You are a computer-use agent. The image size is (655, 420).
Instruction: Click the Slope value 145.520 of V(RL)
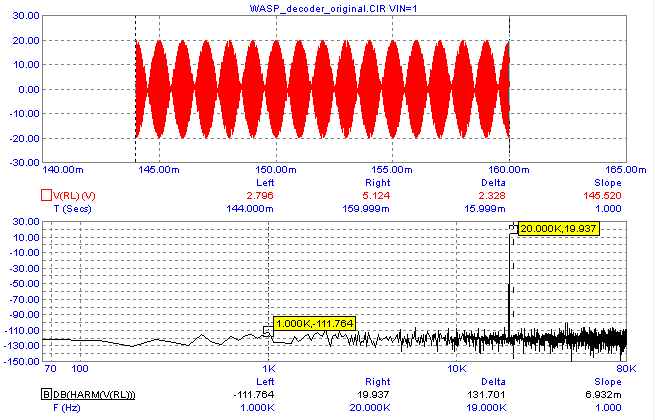[603, 196]
